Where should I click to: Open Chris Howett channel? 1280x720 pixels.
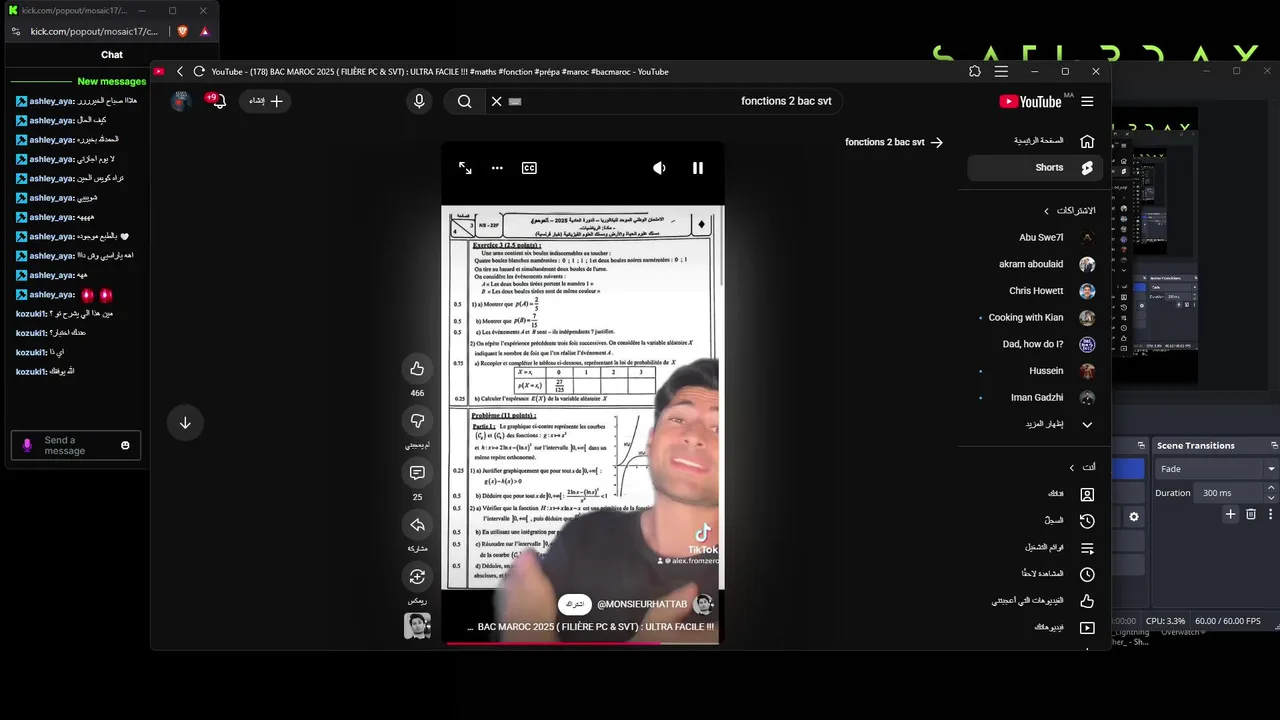1036,291
